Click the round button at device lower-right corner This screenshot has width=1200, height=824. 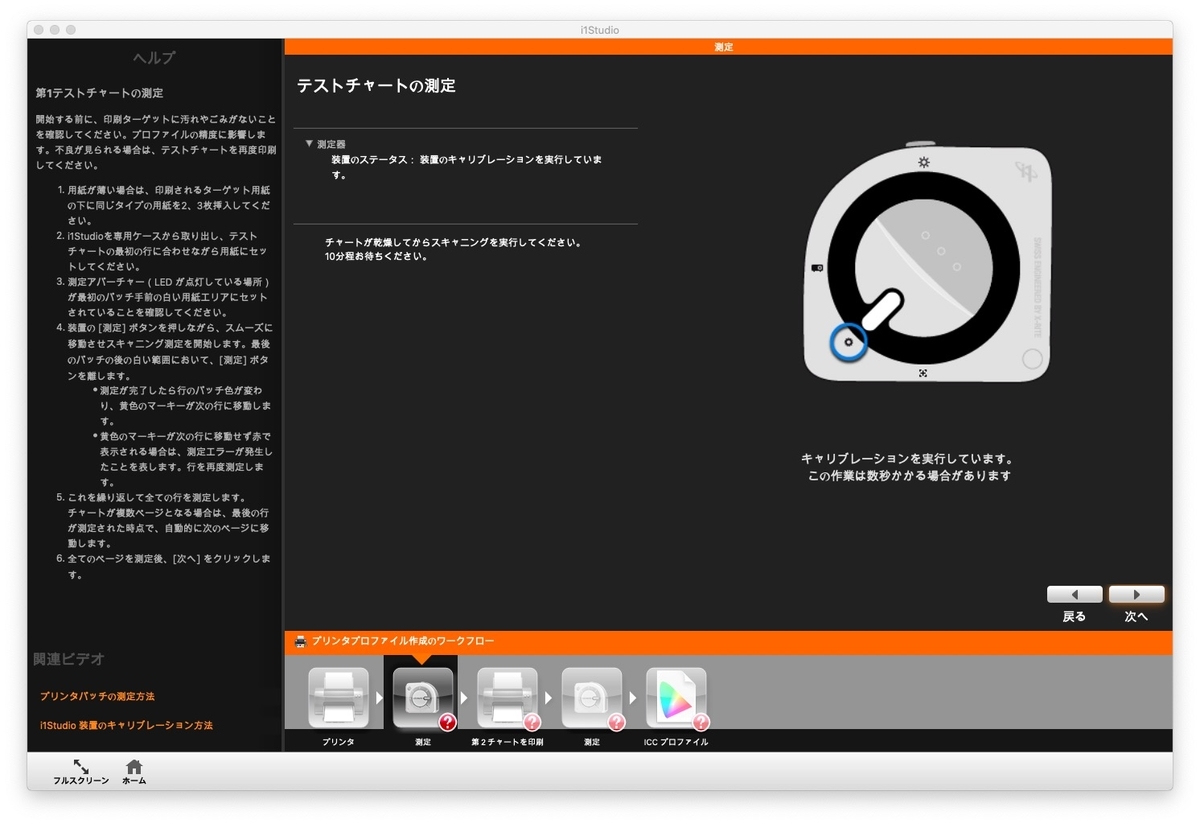click(1032, 359)
